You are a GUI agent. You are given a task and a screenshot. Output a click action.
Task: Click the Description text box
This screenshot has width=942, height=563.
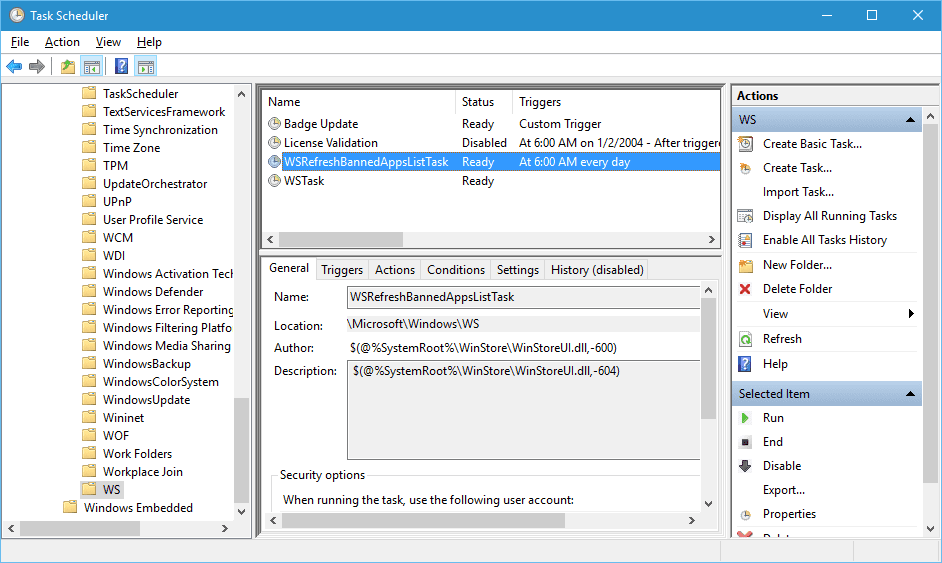(523, 410)
